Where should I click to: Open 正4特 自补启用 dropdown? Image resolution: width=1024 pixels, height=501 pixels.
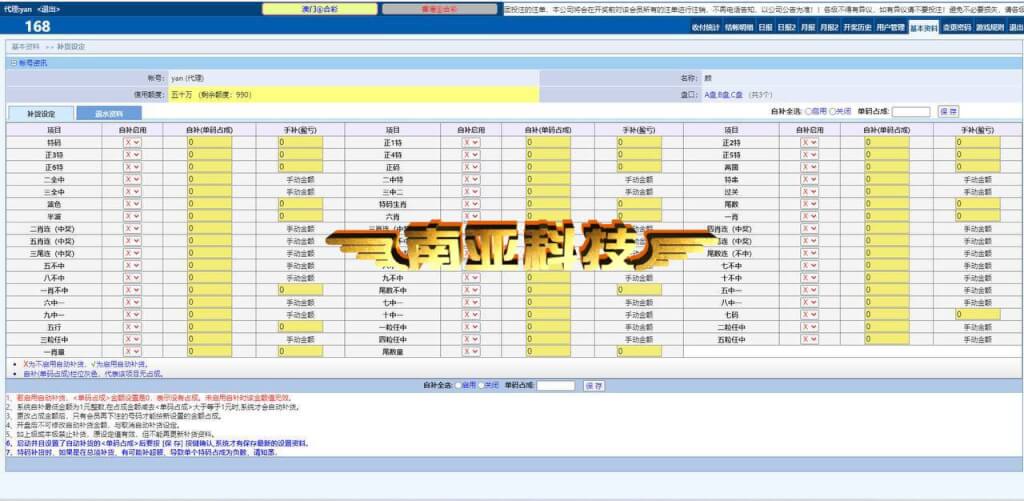point(471,155)
